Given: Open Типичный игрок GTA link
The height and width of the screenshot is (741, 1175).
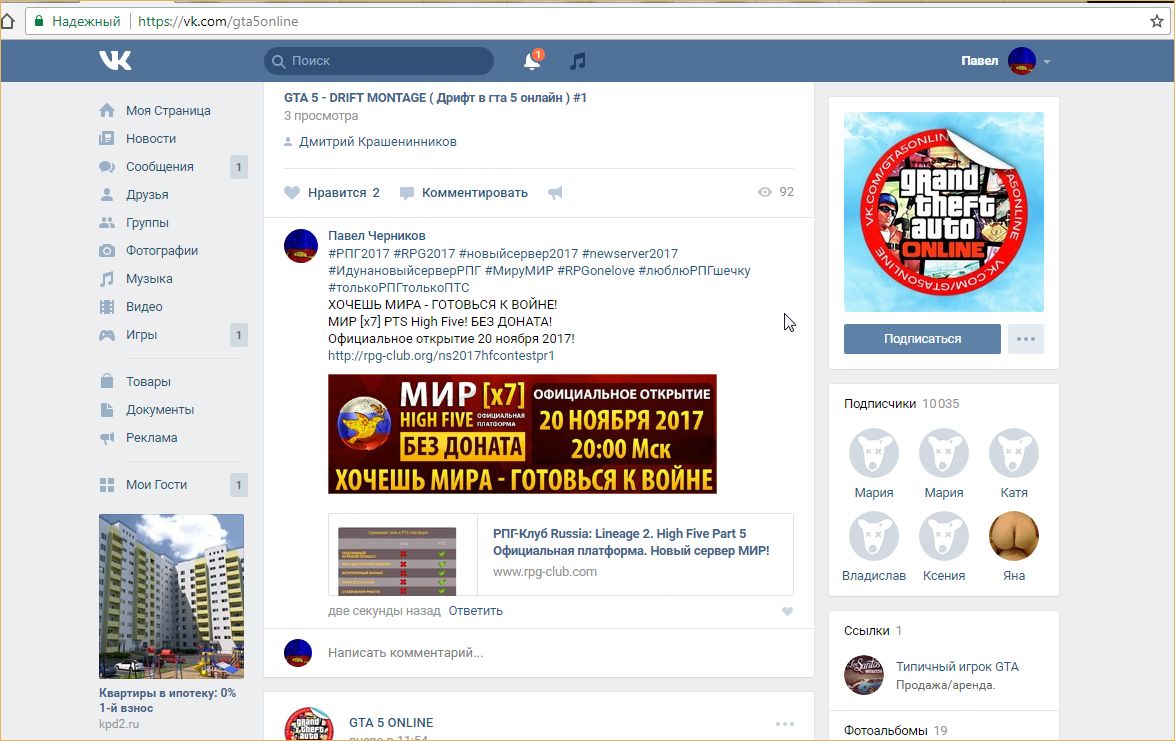Looking at the screenshot, I should click(957, 667).
